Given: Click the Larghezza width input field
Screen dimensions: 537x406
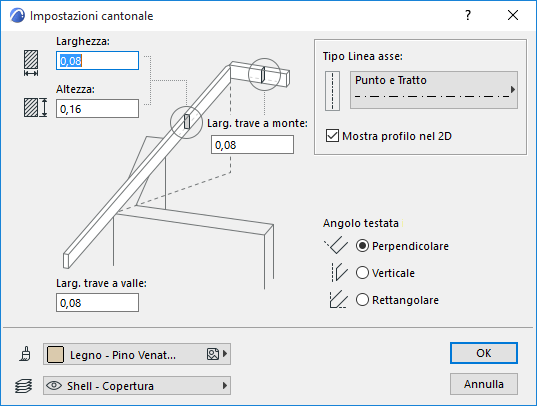Looking at the screenshot, I should point(97,61).
